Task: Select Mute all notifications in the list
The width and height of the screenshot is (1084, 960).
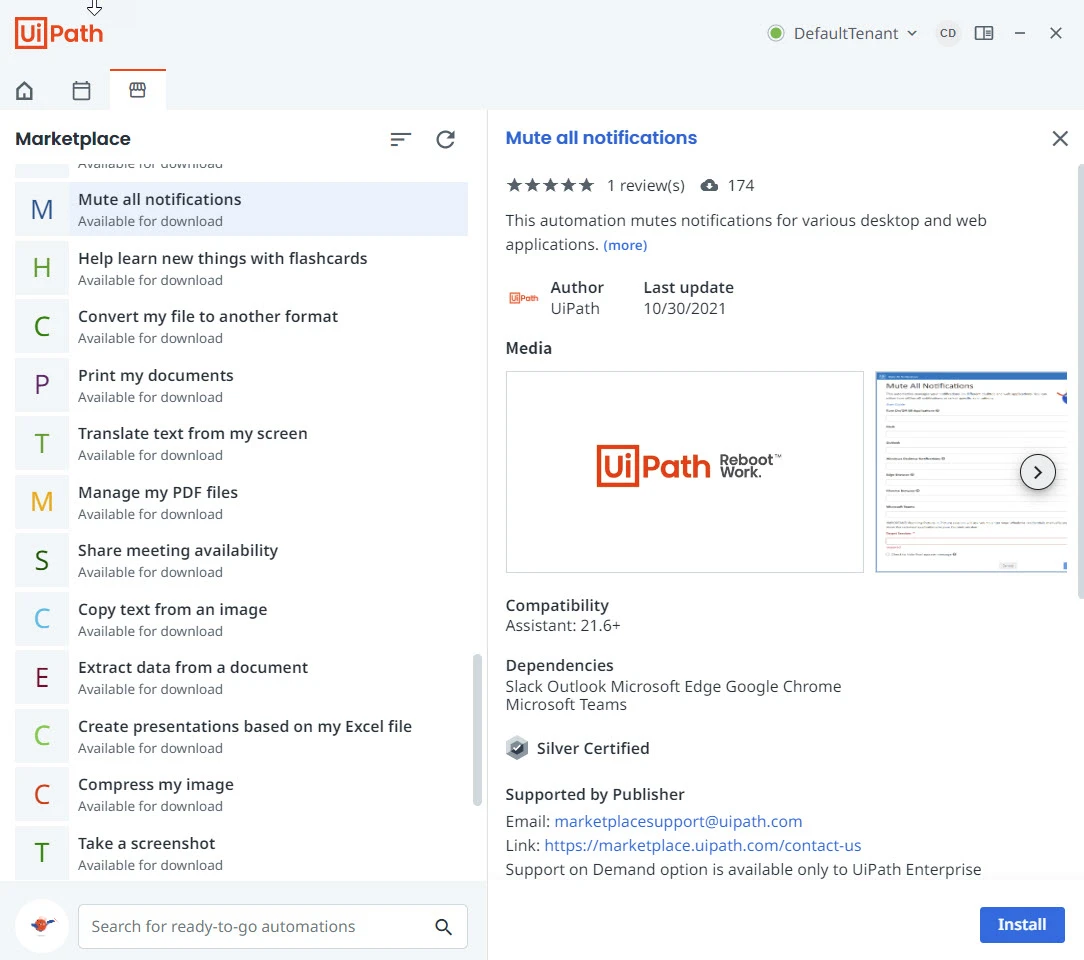Action: pyautogui.click(x=241, y=209)
